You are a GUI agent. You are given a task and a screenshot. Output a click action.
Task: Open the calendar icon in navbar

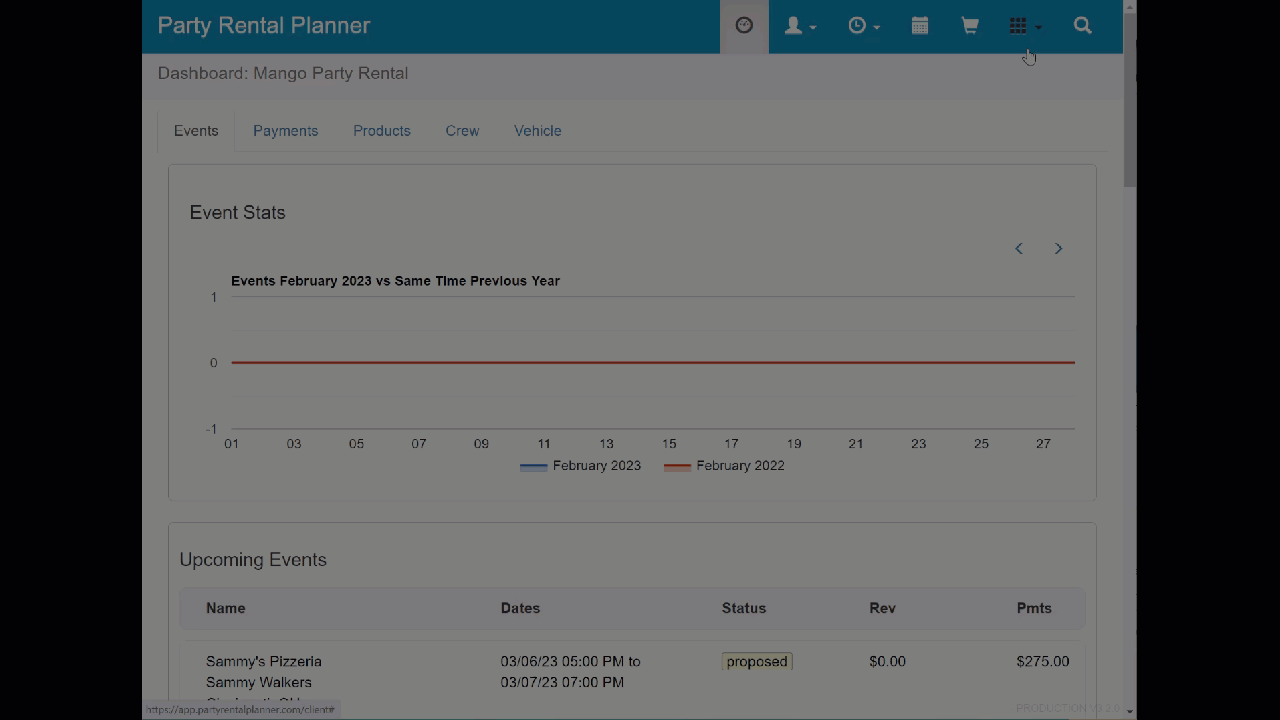tap(920, 26)
